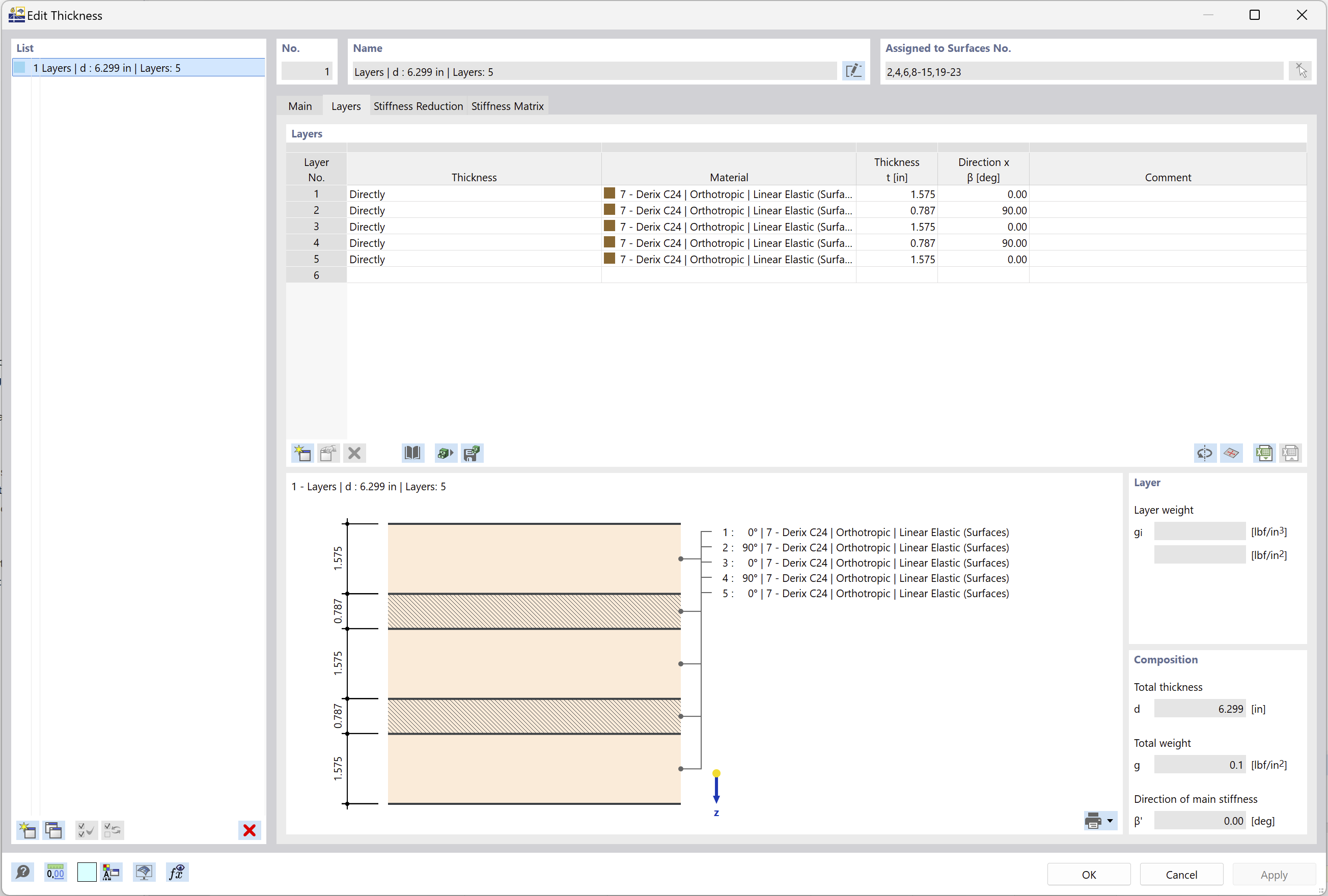This screenshot has height=896, width=1328.
Task: Click the delete layer icon
Action: pos(354,453)
